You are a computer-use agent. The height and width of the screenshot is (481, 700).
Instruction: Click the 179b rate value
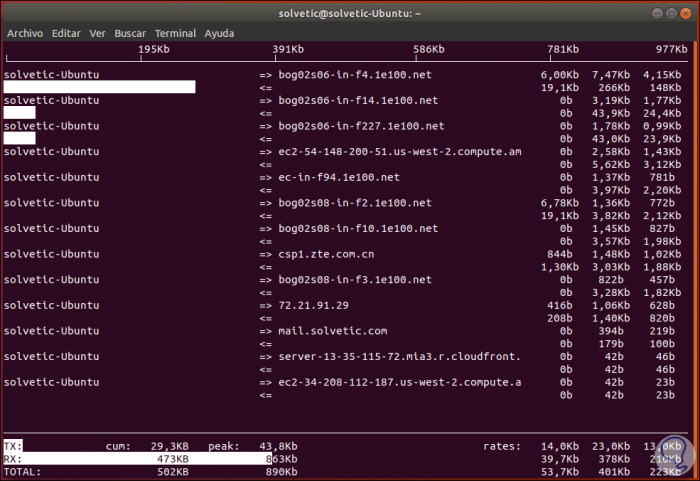click(611, 344)
